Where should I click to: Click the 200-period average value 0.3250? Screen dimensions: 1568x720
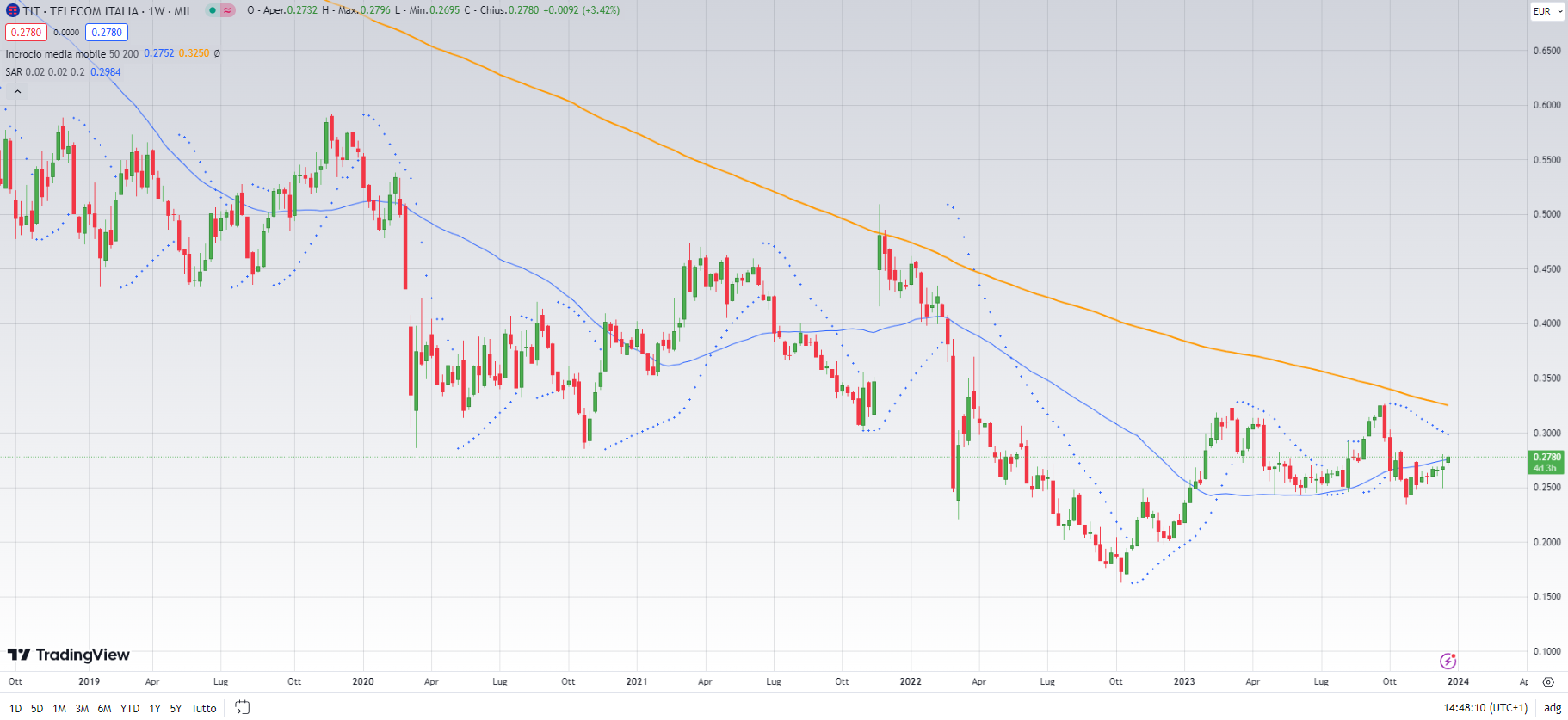194,53
